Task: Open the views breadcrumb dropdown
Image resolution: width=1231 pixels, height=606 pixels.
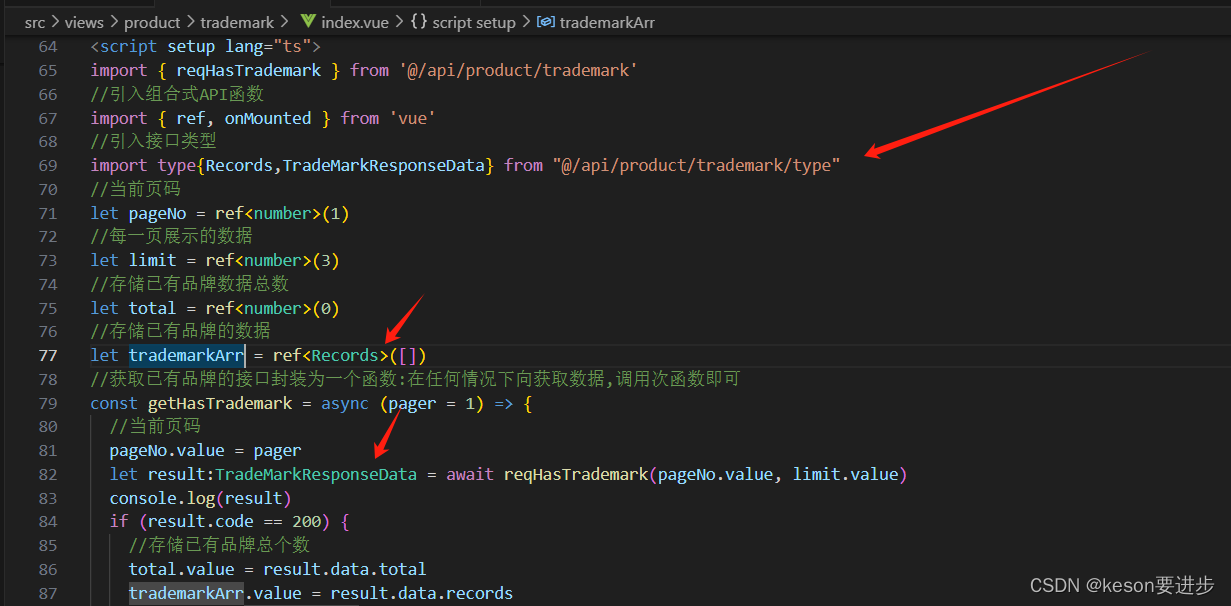Action: coord(84,21)
